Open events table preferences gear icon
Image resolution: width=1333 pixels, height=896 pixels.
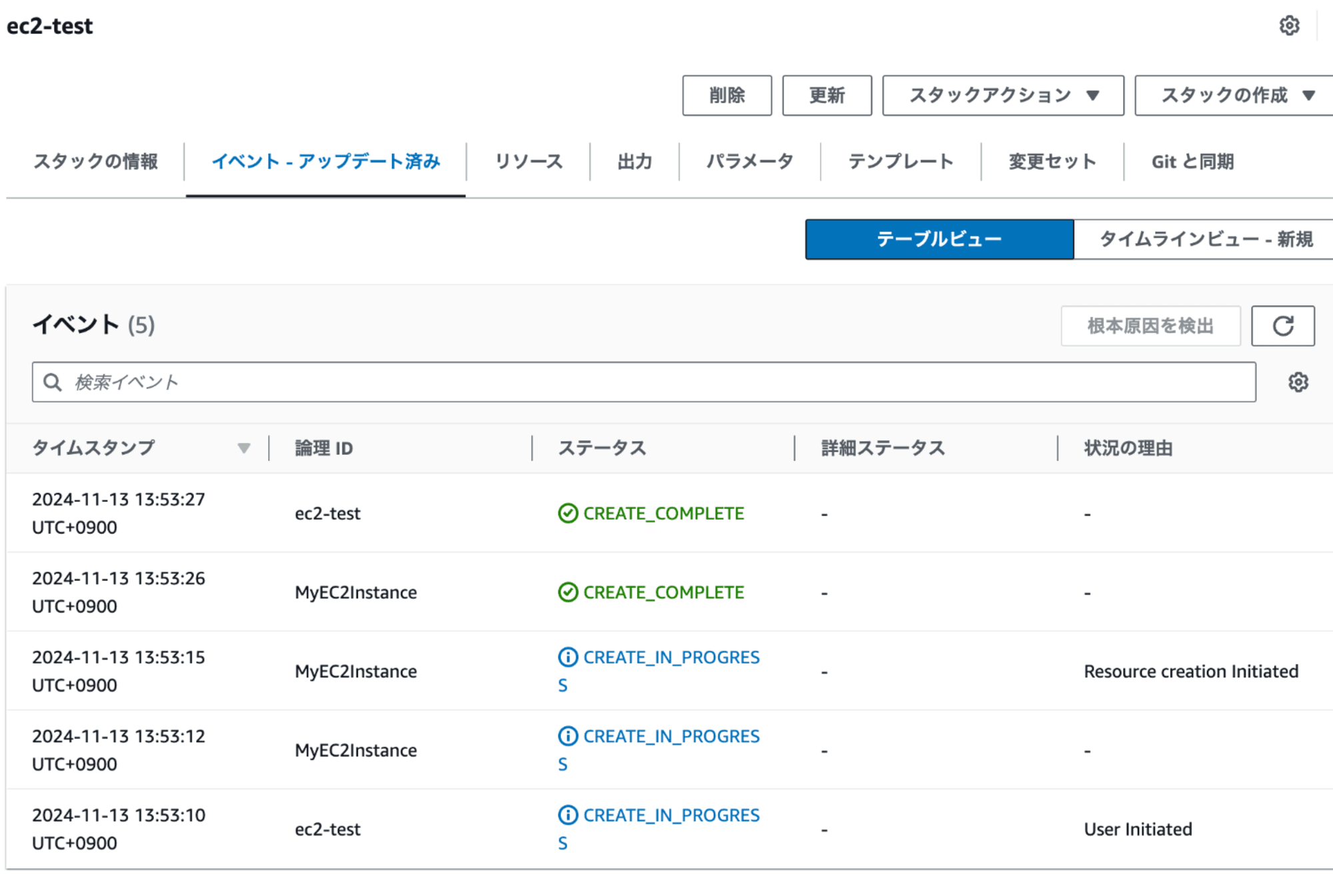[x=1298, y=382]
